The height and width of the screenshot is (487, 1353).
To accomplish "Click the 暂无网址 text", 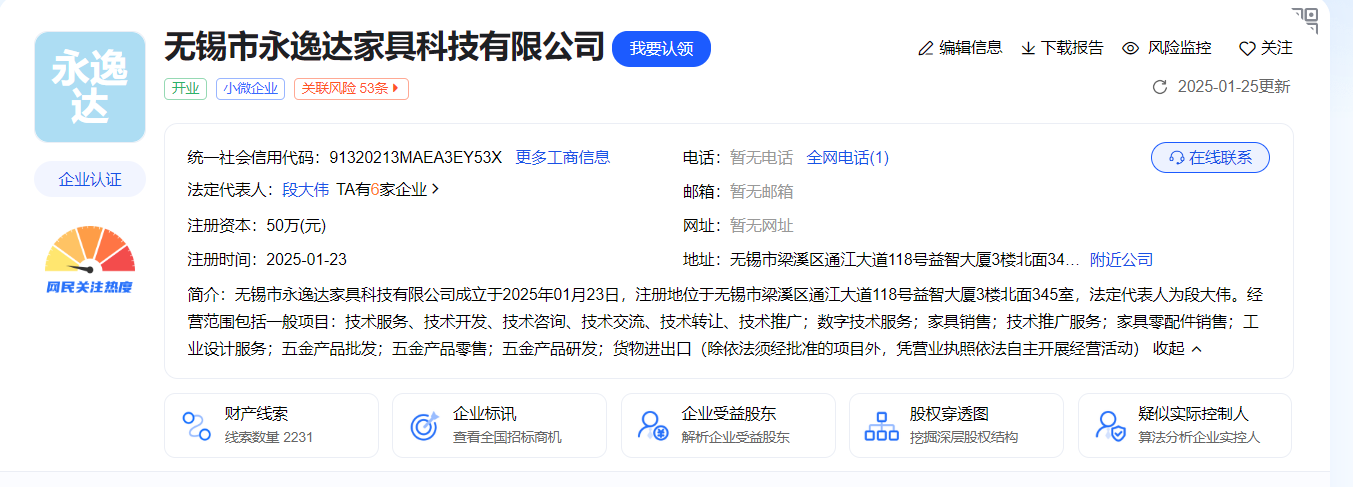I will click(x=761, y=225).
